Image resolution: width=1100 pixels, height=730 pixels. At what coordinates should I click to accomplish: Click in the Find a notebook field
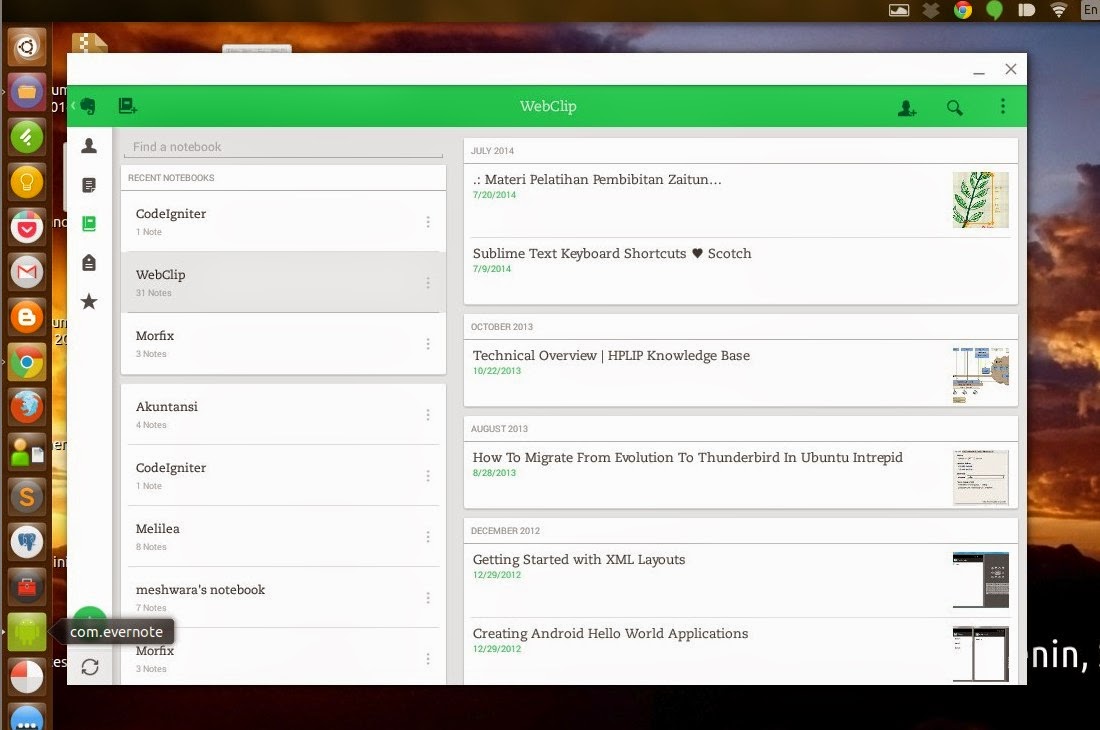(x=283, y=147)
